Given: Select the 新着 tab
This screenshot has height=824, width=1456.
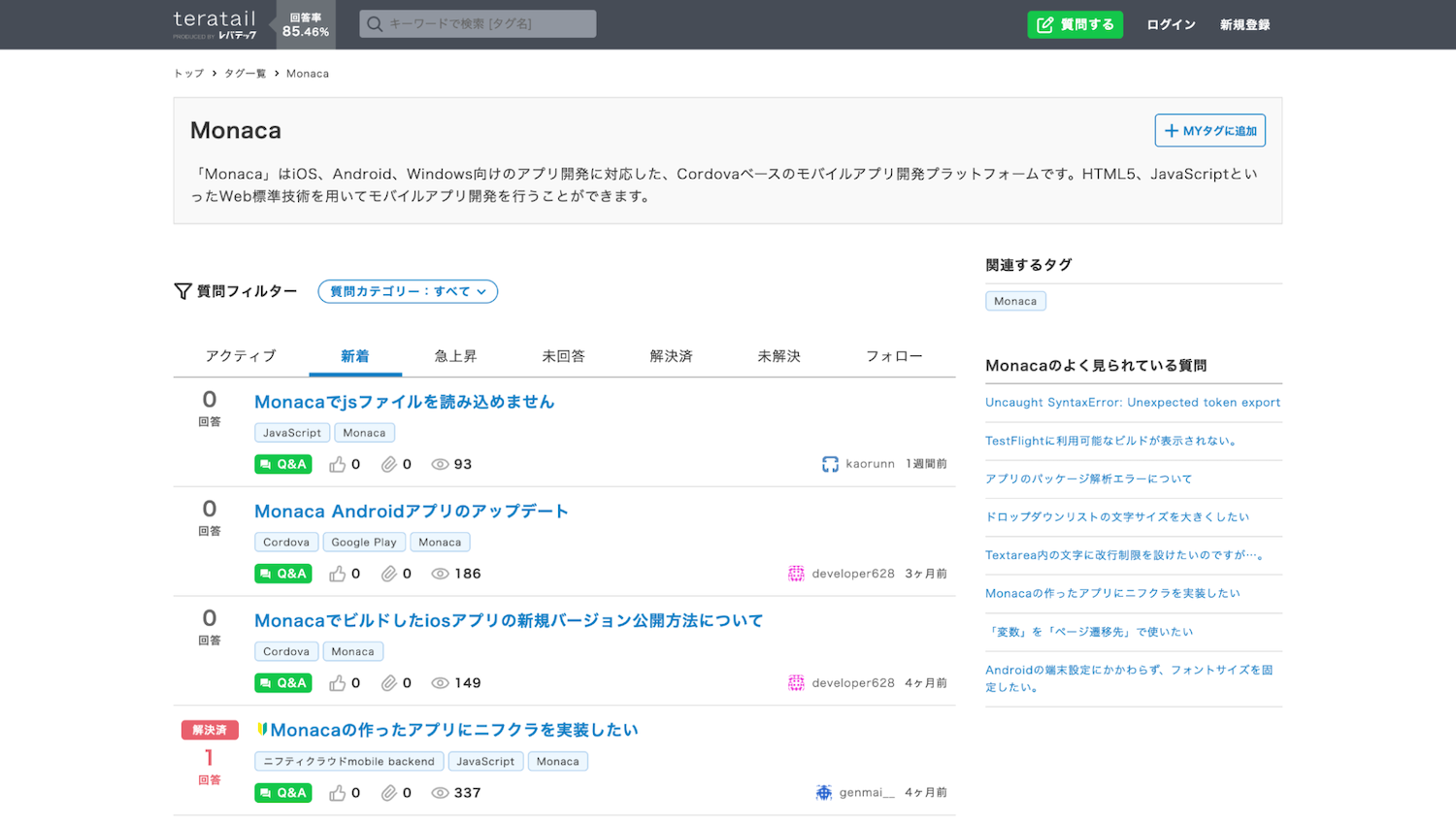Looking at the screenshot, I should [355, 356].
